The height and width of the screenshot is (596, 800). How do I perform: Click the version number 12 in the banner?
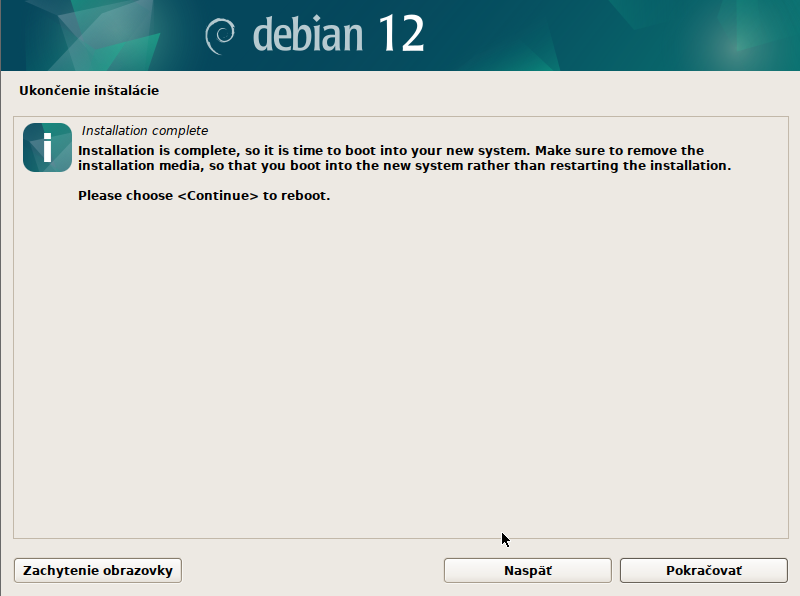click(x=401, y=35)
